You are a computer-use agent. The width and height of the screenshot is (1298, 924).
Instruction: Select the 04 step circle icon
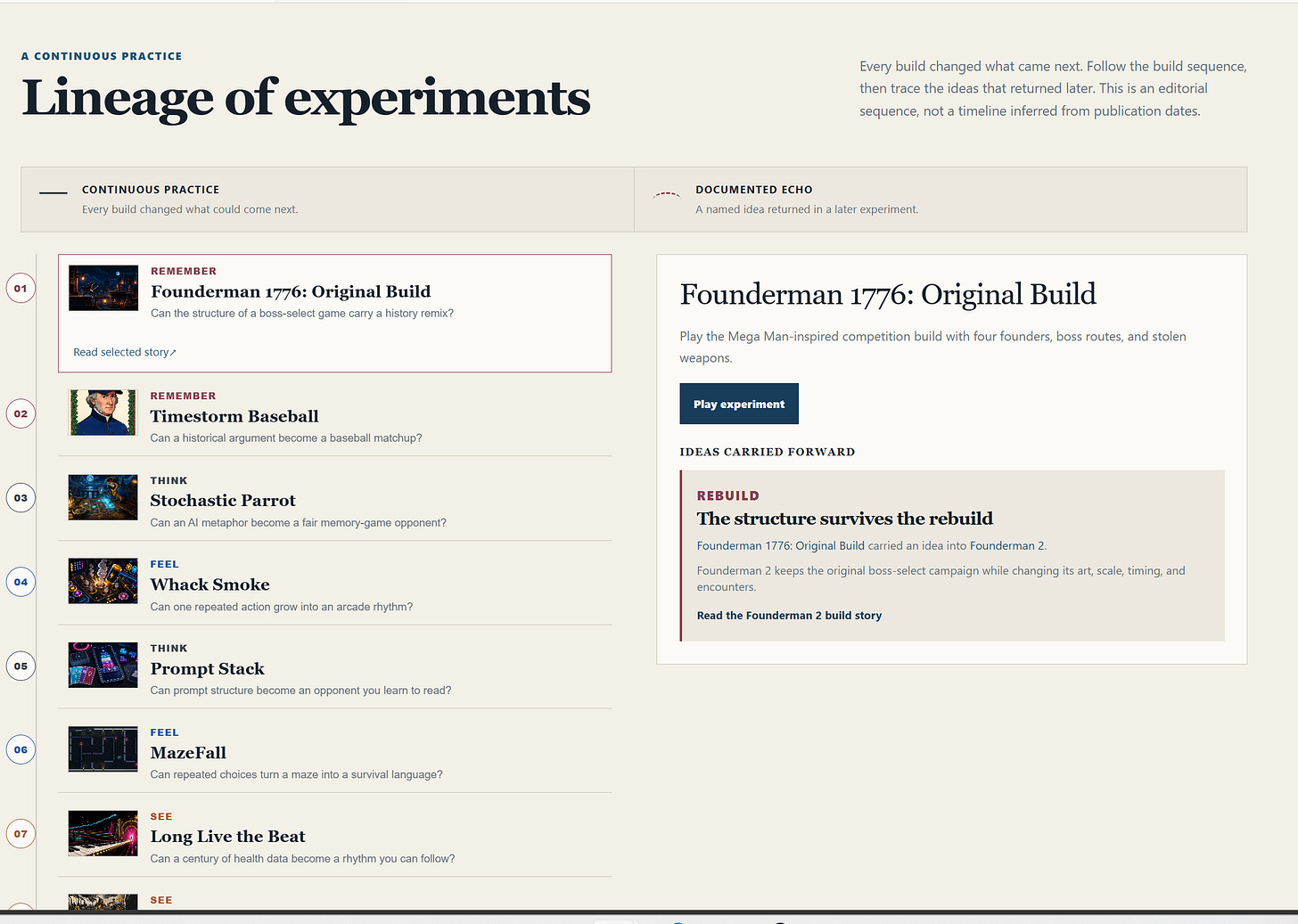pyautogui.click(x=21, y=583)
